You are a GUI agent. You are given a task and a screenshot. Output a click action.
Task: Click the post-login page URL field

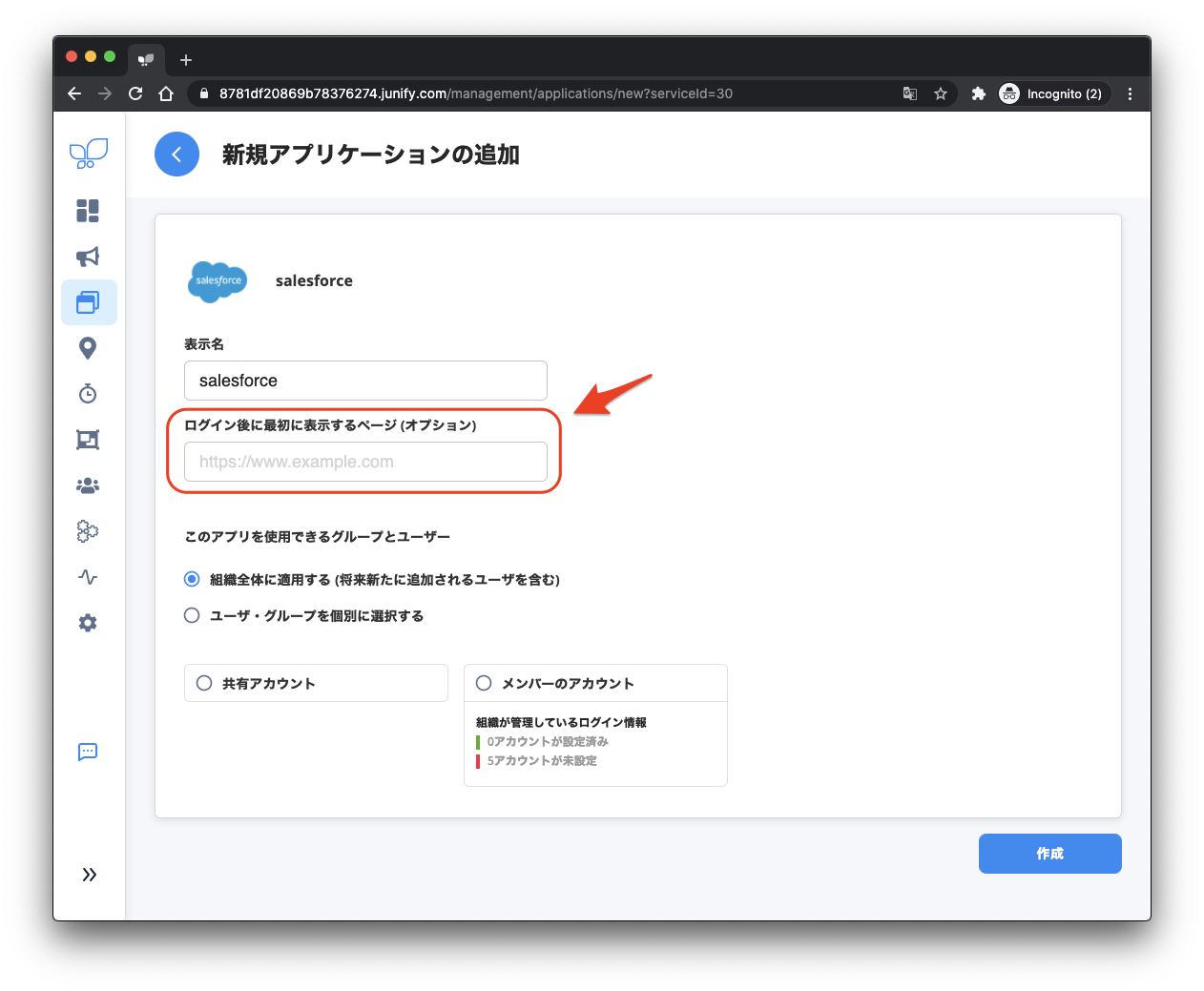365,462
